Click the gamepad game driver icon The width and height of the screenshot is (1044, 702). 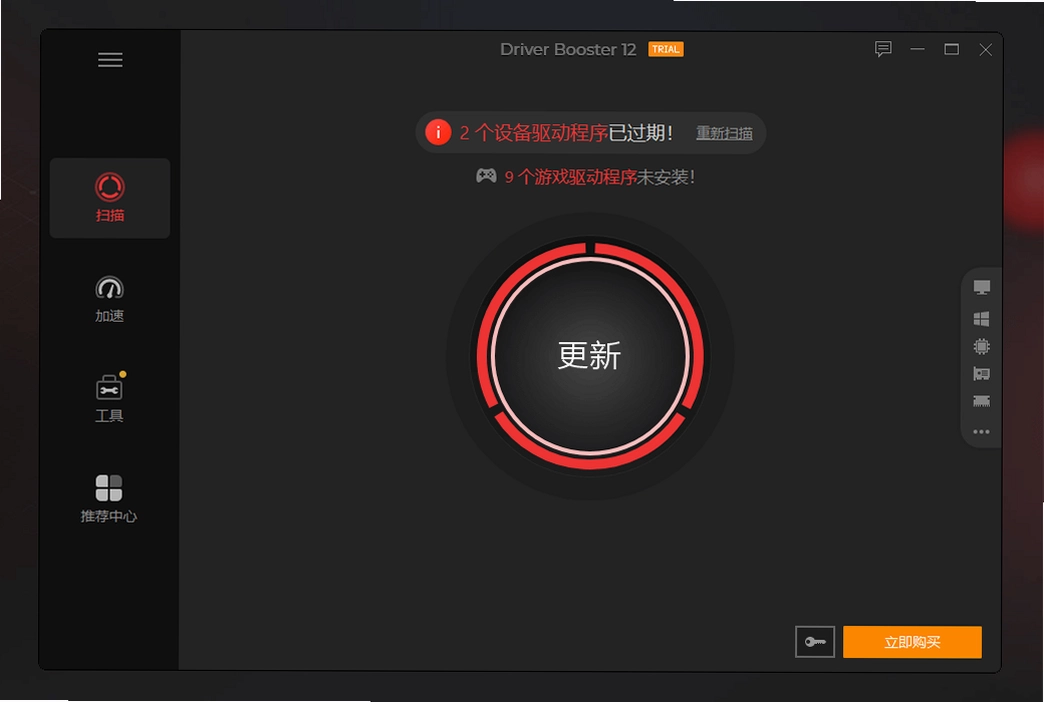(x=486, y=176)
